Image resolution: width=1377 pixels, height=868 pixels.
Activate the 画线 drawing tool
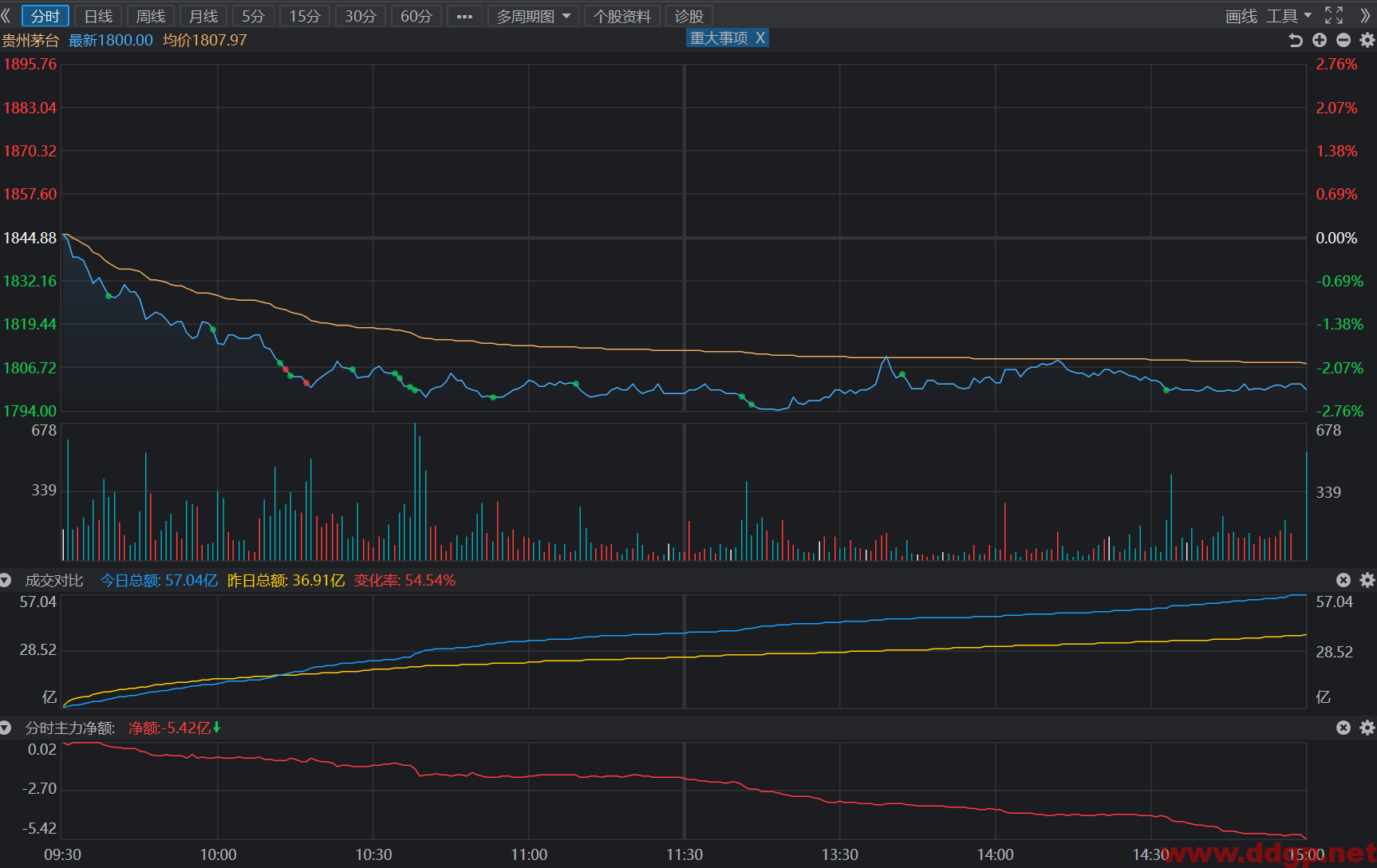pyautogui.click(x=1241, y=16)
